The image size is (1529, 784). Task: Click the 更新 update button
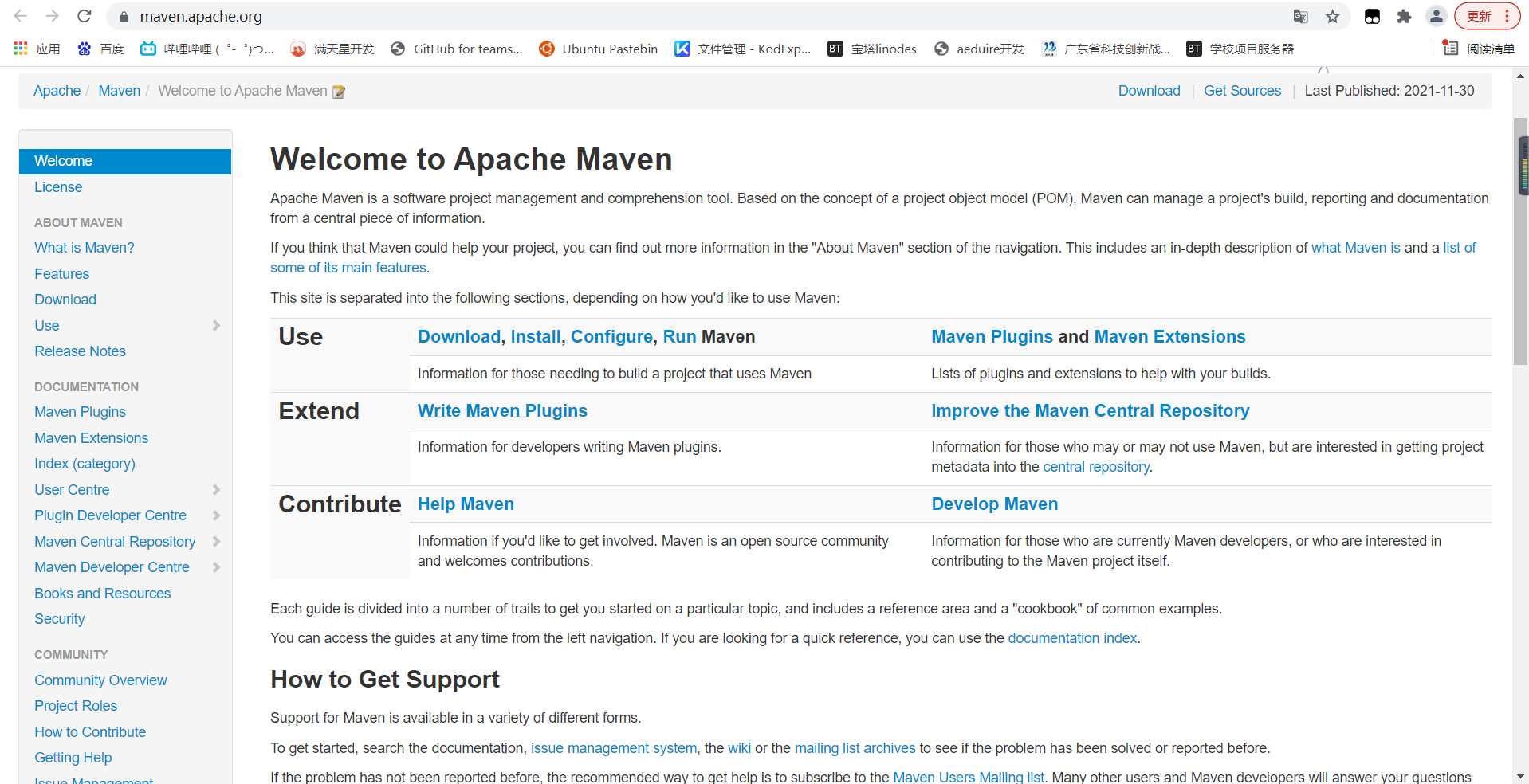1480,16
